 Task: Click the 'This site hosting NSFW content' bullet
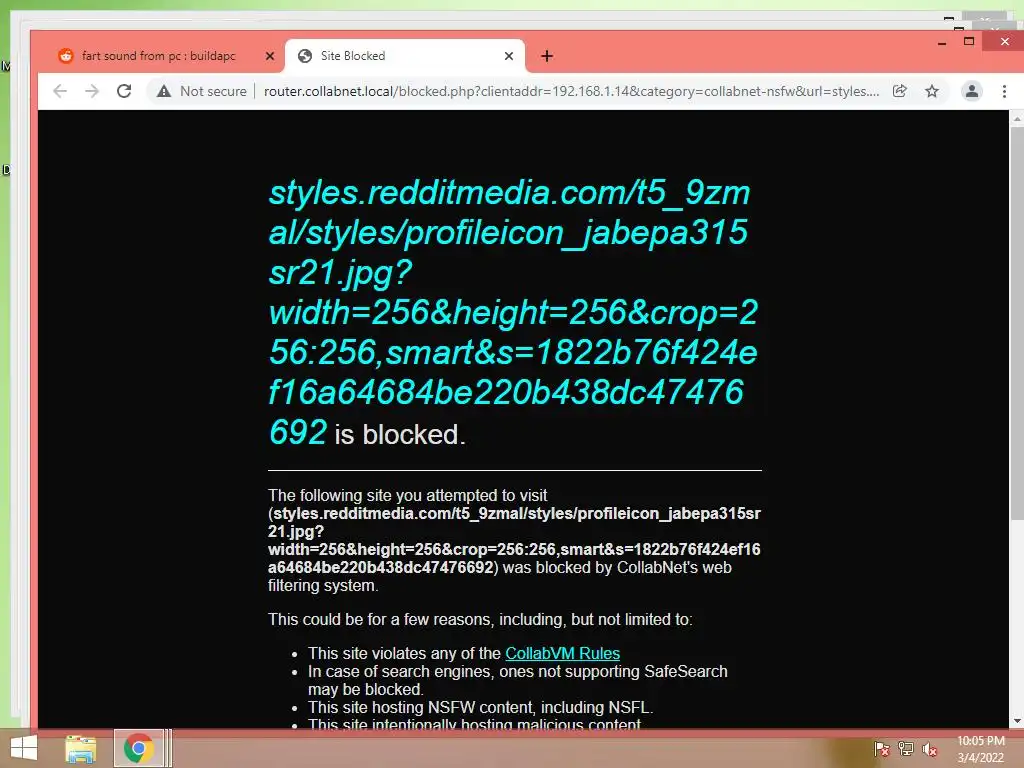tap(480, 708)
